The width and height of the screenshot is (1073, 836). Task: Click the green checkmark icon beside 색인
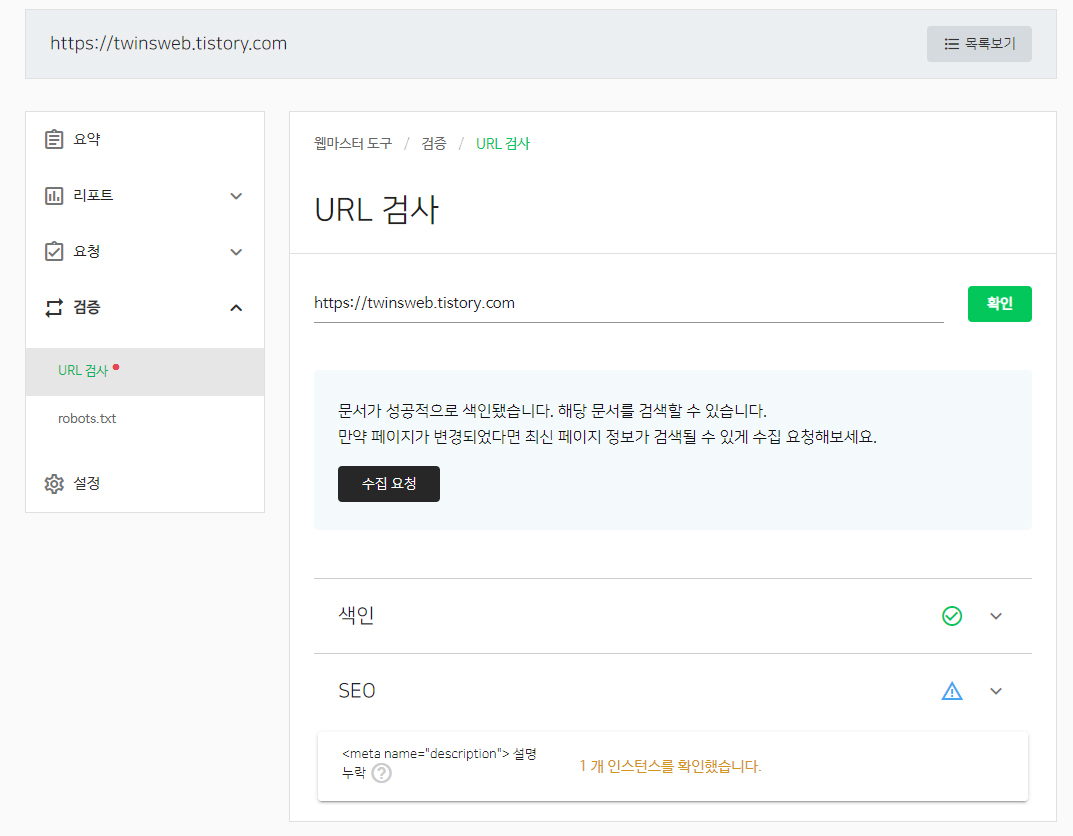tap(951, 615)
